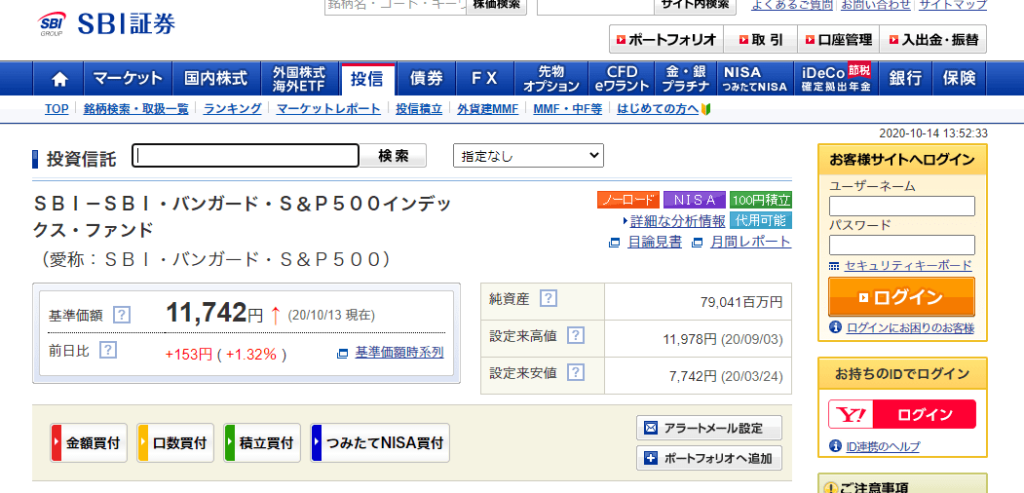Click the つみたてNISA買付 button
1024x493 pixels.
[x=380, y=442]
